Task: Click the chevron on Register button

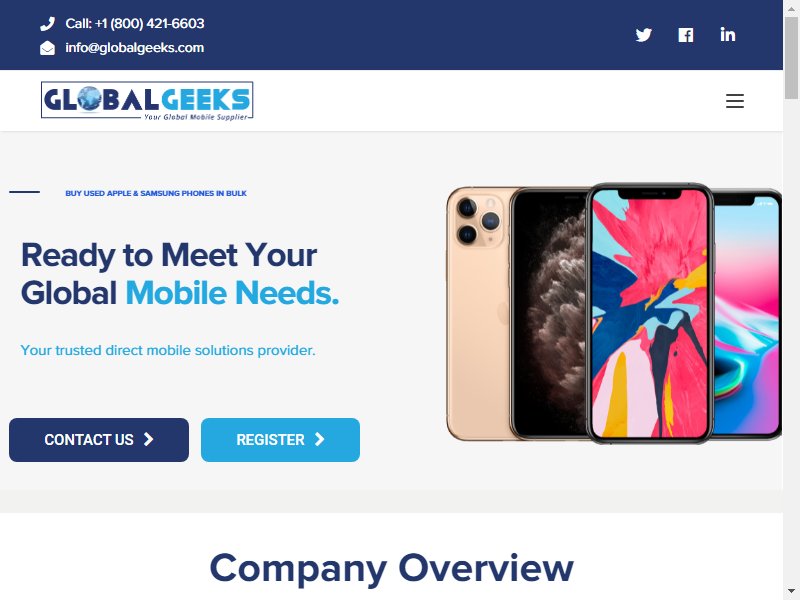Action: click(x=319, y=439)
